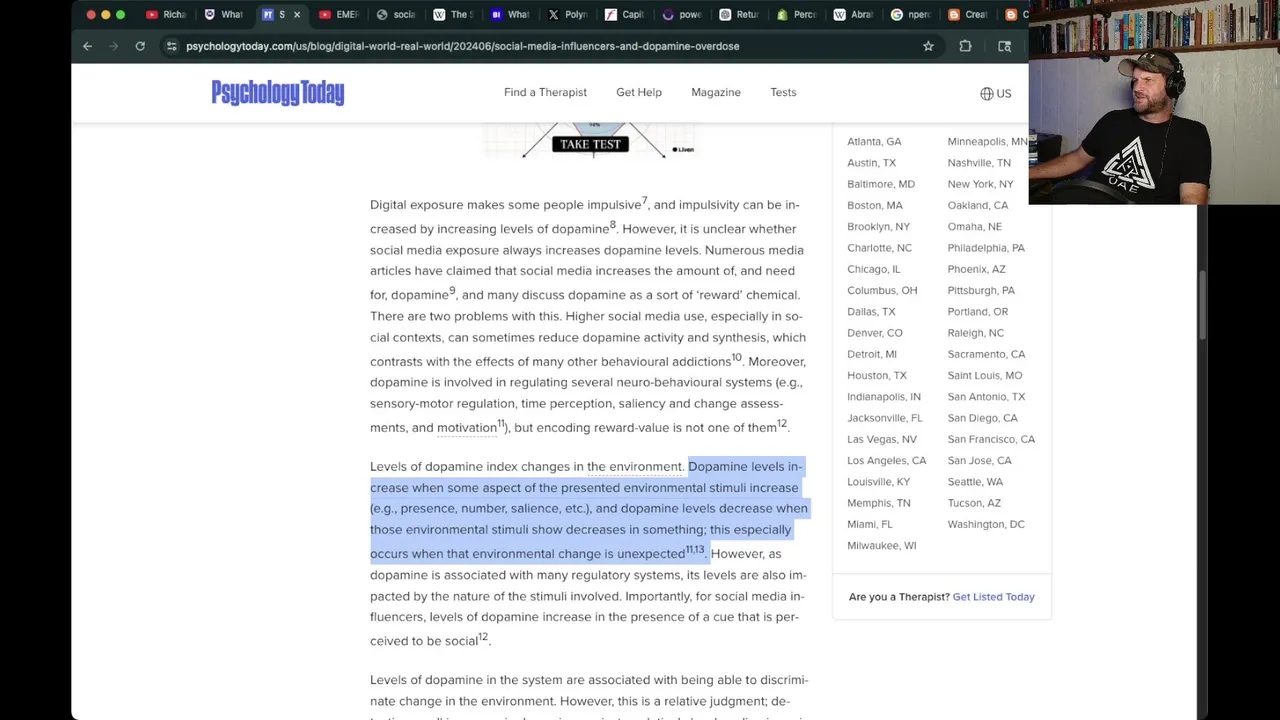1280x720 pixels.
Task: Open the Milwaukee, WI therapist link
Action: tap(881, 546)
